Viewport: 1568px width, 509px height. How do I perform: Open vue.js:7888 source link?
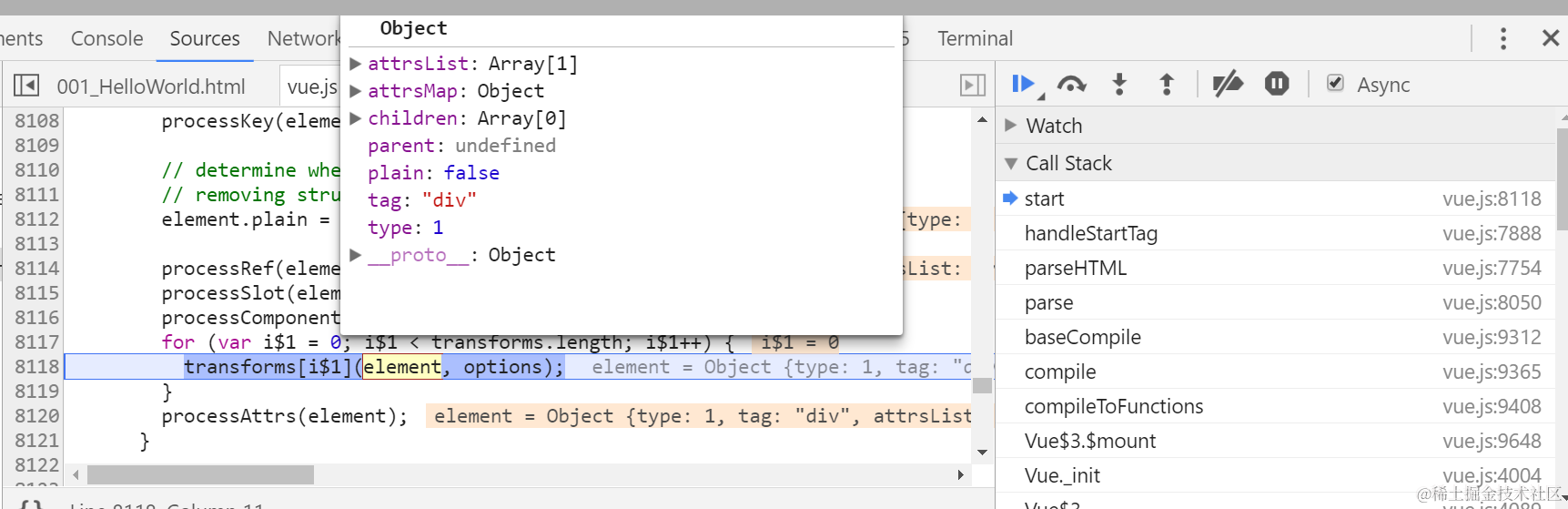(1492, 233)
